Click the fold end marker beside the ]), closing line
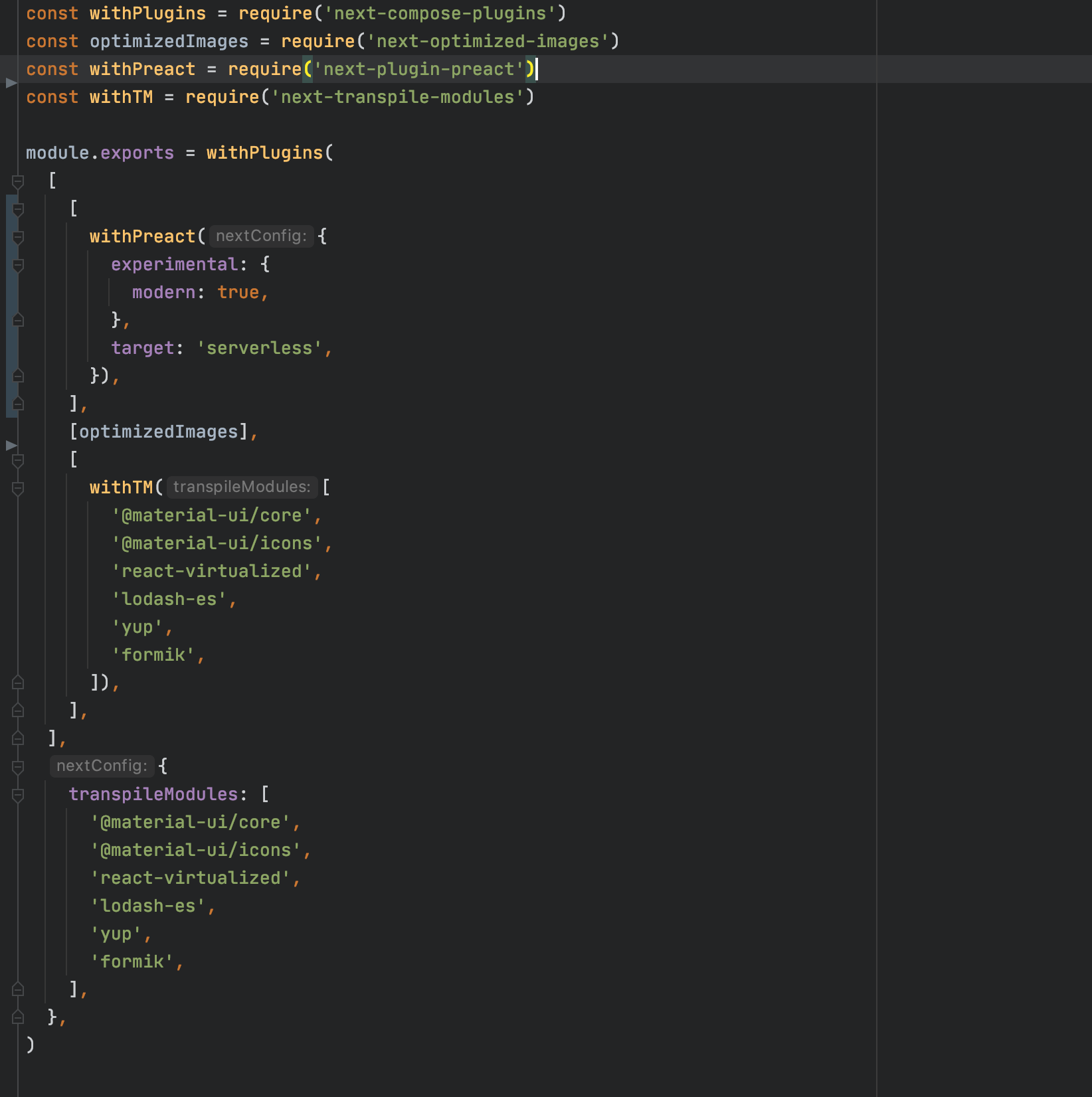 coord(18,681)
